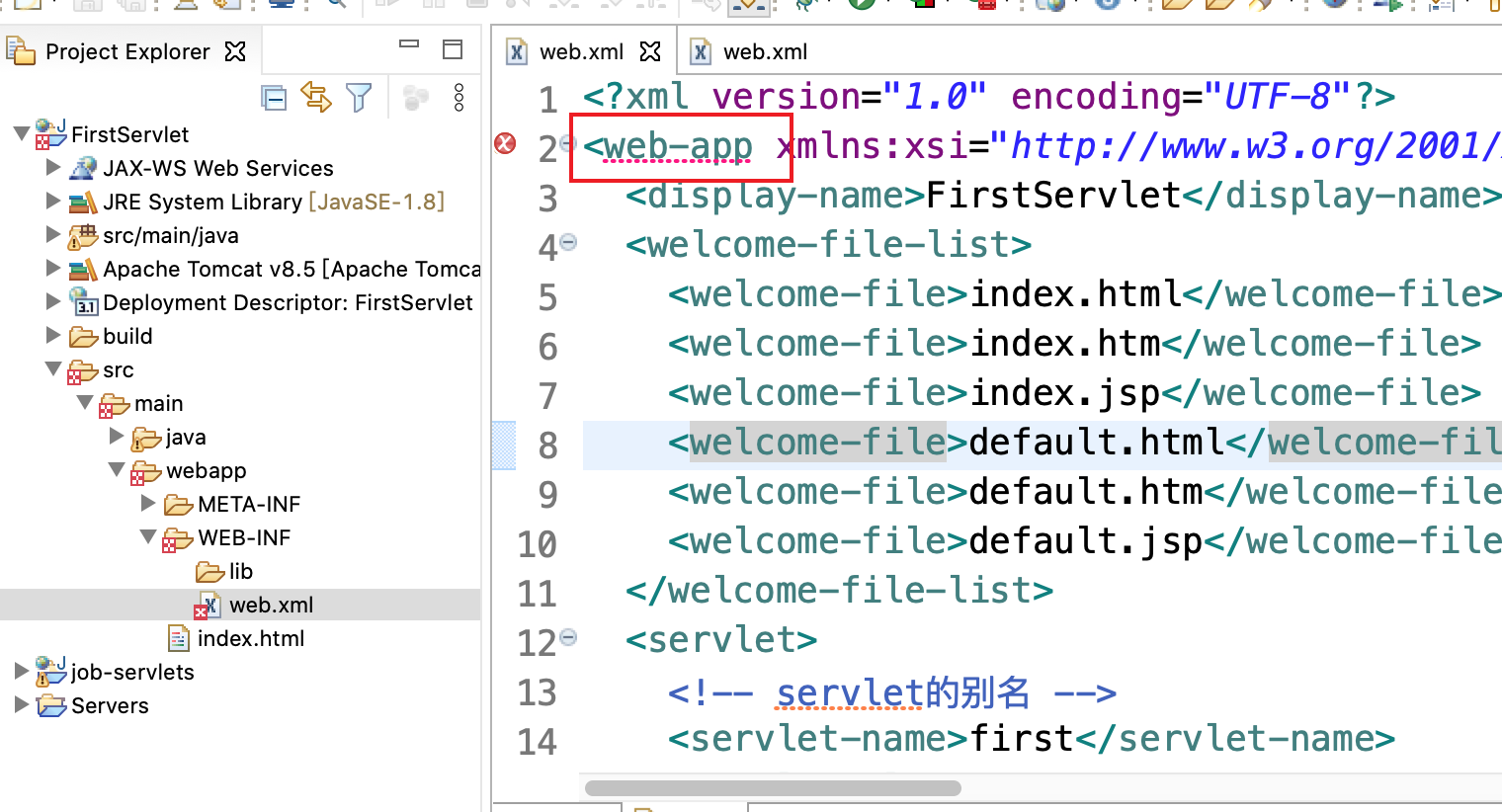This screenshot has width=1502, height=812.
Task: Click JAX-WS Web Services icon
Action: pos(83,168)
